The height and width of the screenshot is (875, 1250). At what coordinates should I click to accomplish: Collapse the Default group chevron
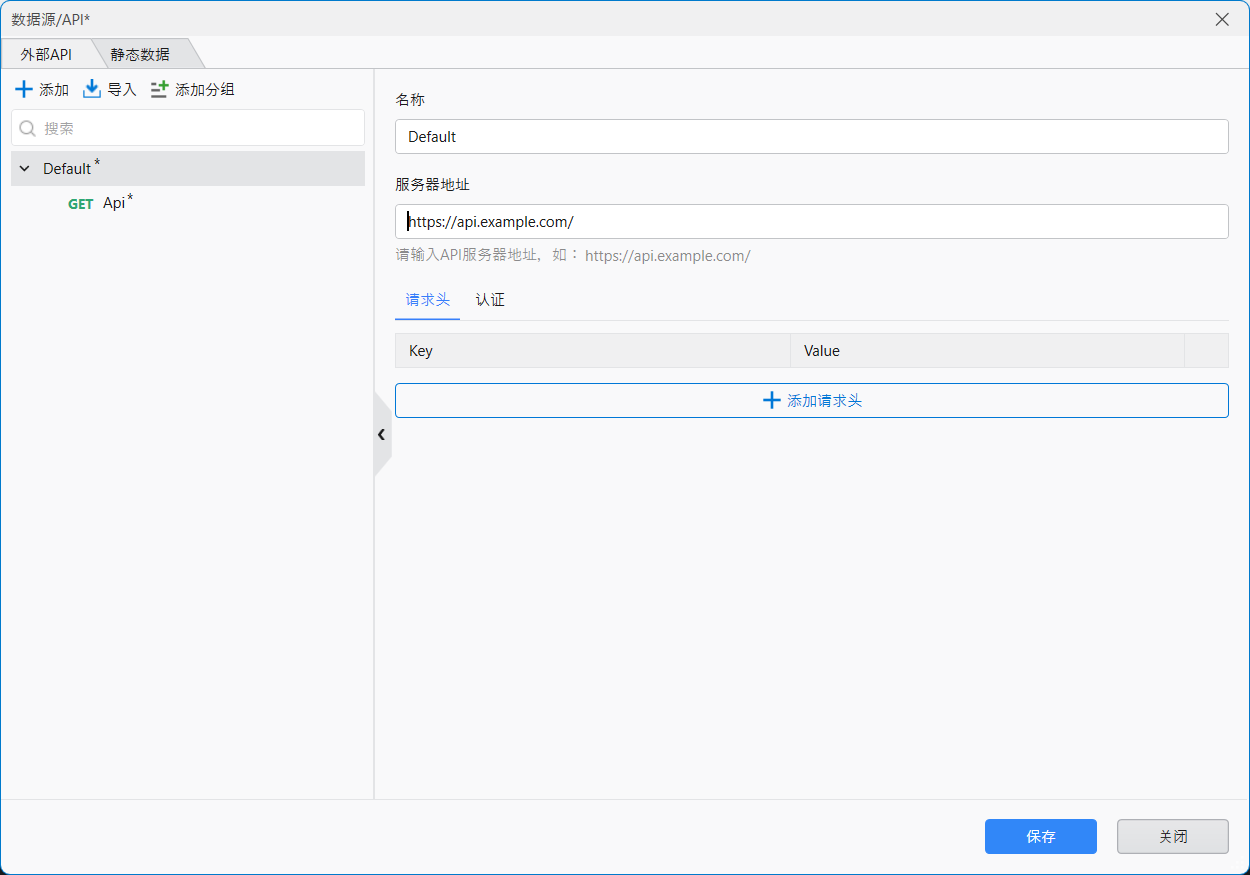tap(25, 169)
